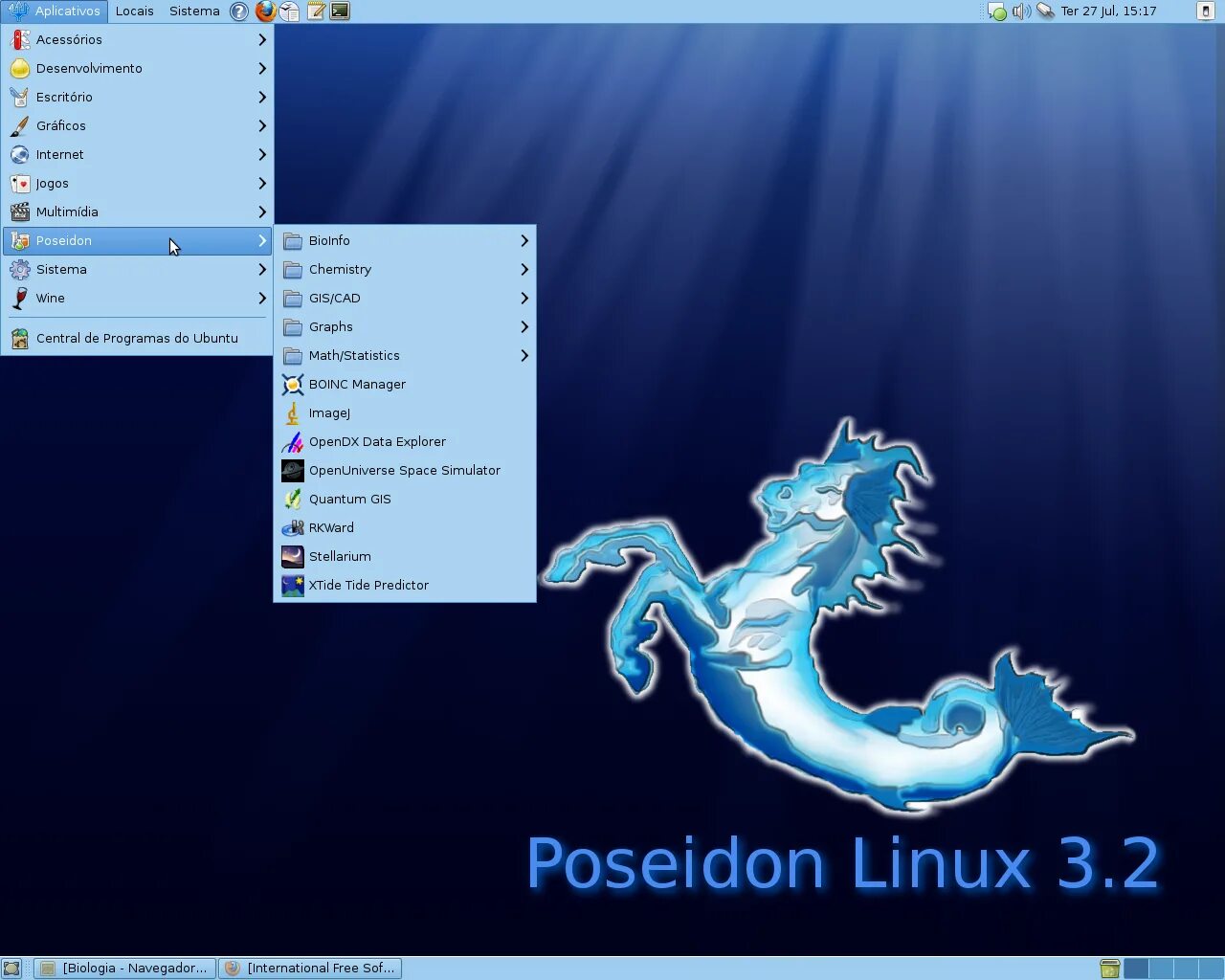Viewport: 1225px width, 980px height.
Task: Expand the Math/Statistics submenu
Action: pos(405,355)
